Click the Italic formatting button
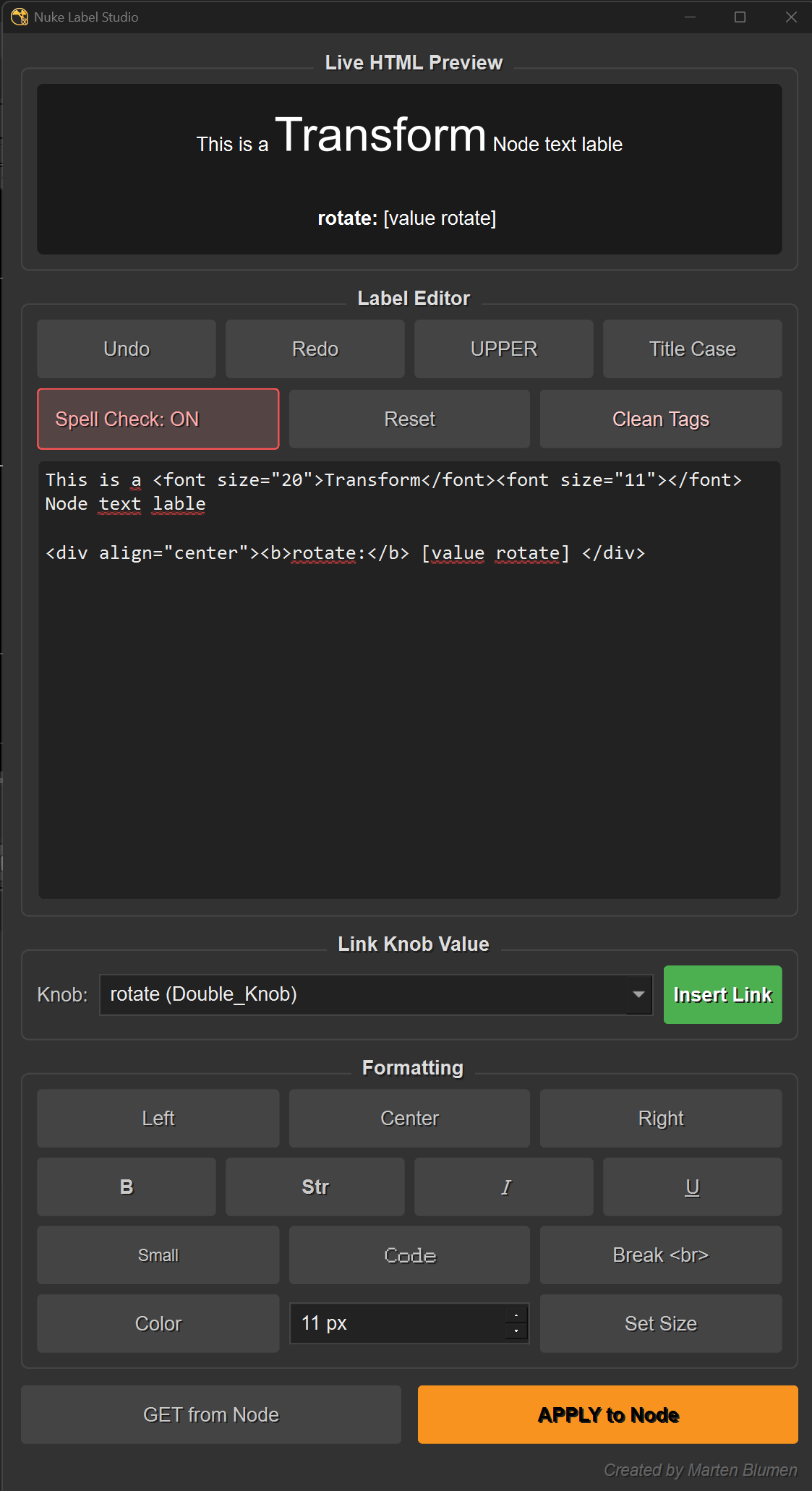 503,1187
